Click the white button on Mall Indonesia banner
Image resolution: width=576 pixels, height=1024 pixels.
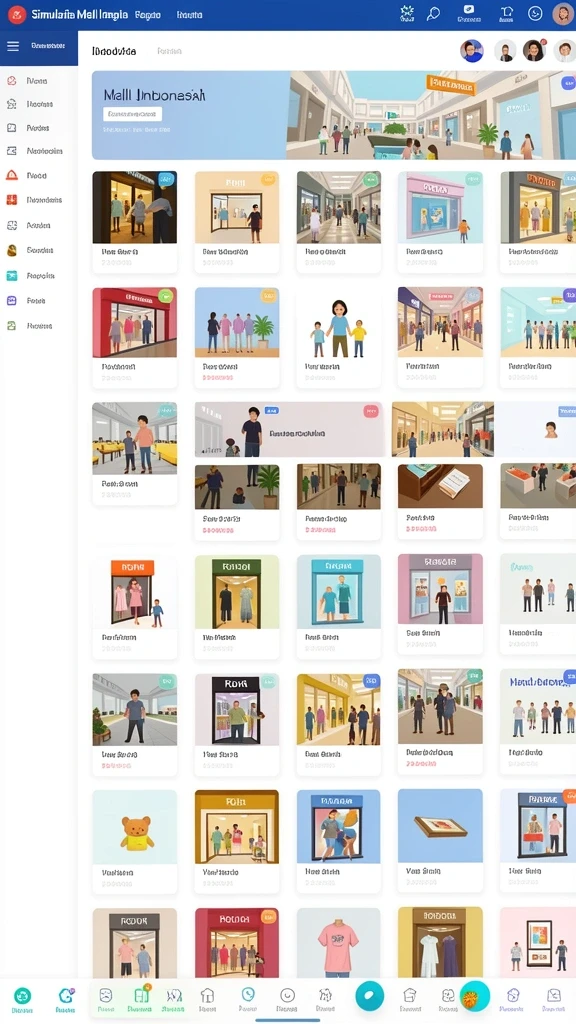pyautogui.click(x=133, y=114)
